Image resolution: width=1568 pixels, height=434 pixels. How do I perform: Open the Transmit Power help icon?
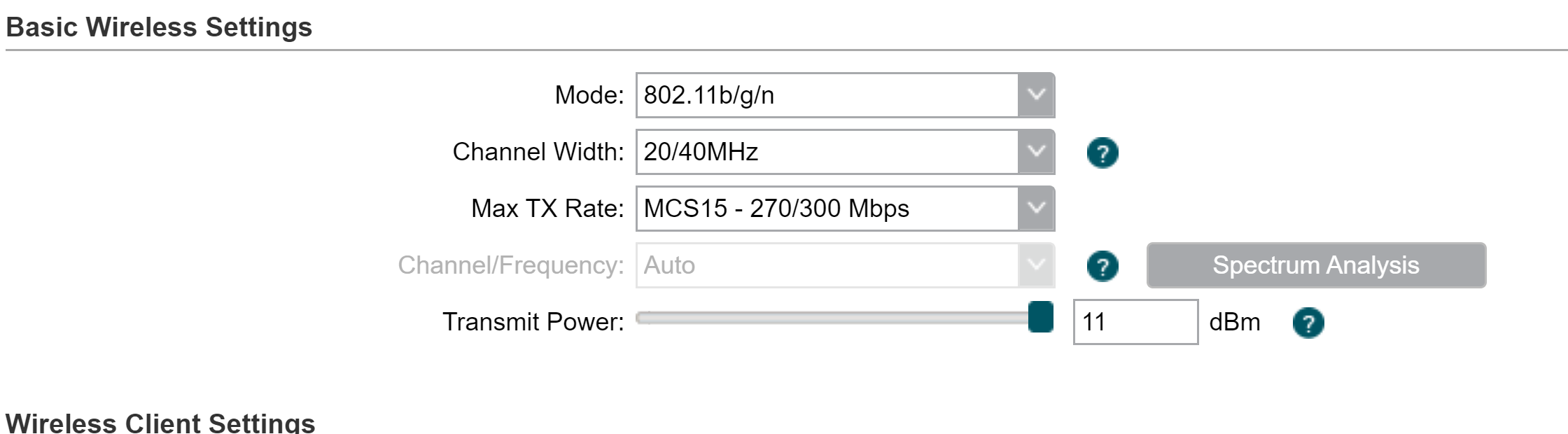pyautogui.click(x=1308, y=323)
